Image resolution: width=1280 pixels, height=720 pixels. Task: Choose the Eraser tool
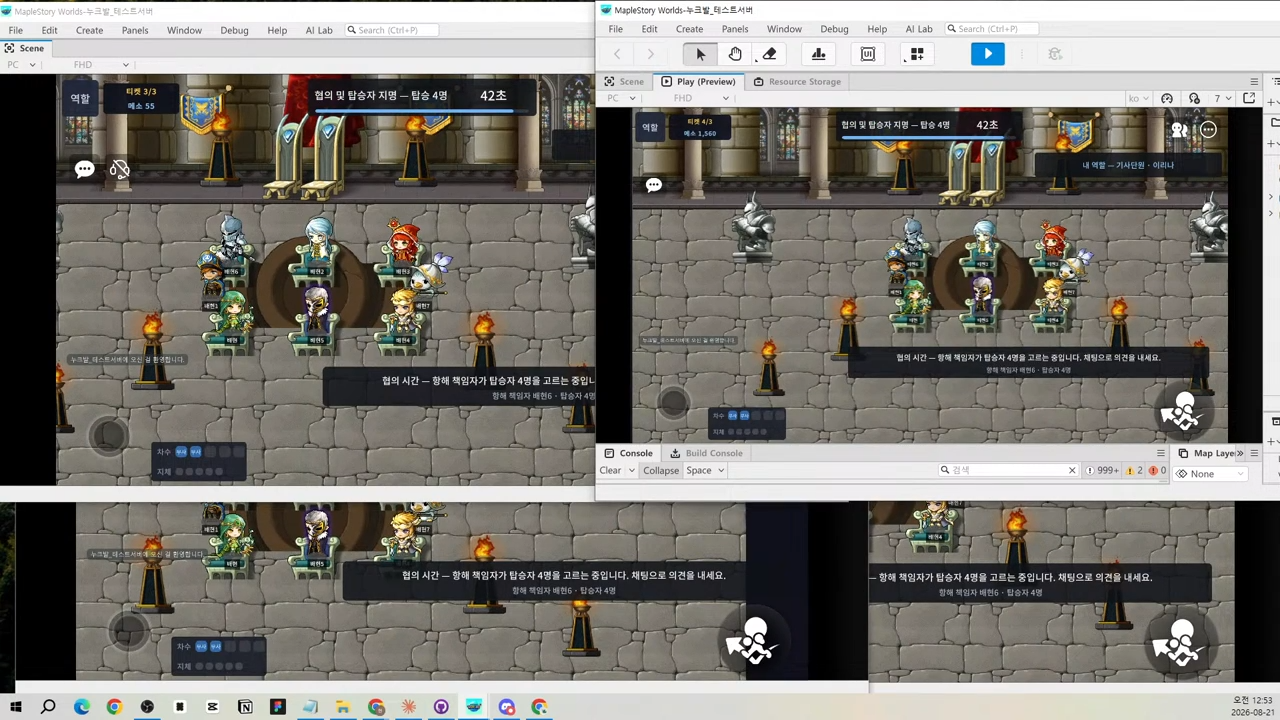[x=769, y=54]
